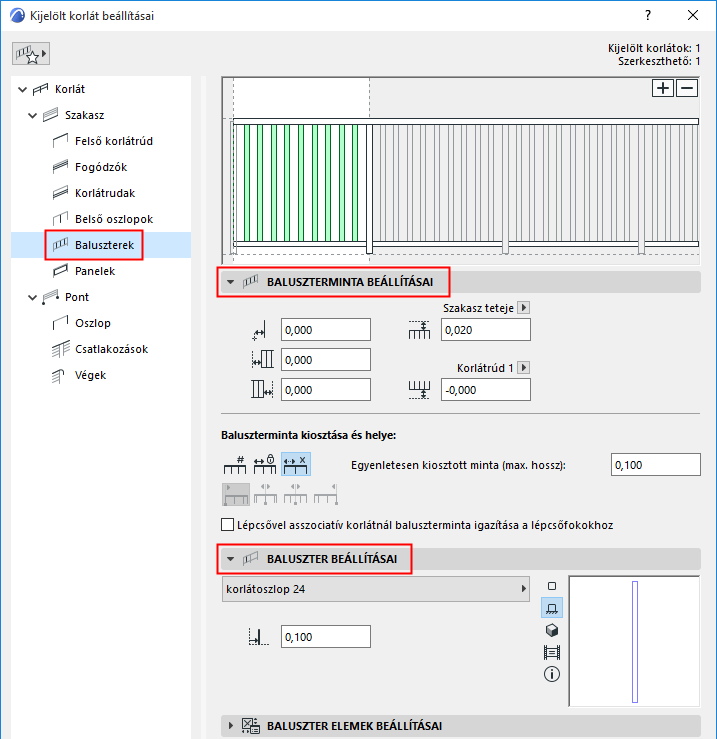Select equally distributed pattern option
The image size is (717, 739).
pos(296,465)
